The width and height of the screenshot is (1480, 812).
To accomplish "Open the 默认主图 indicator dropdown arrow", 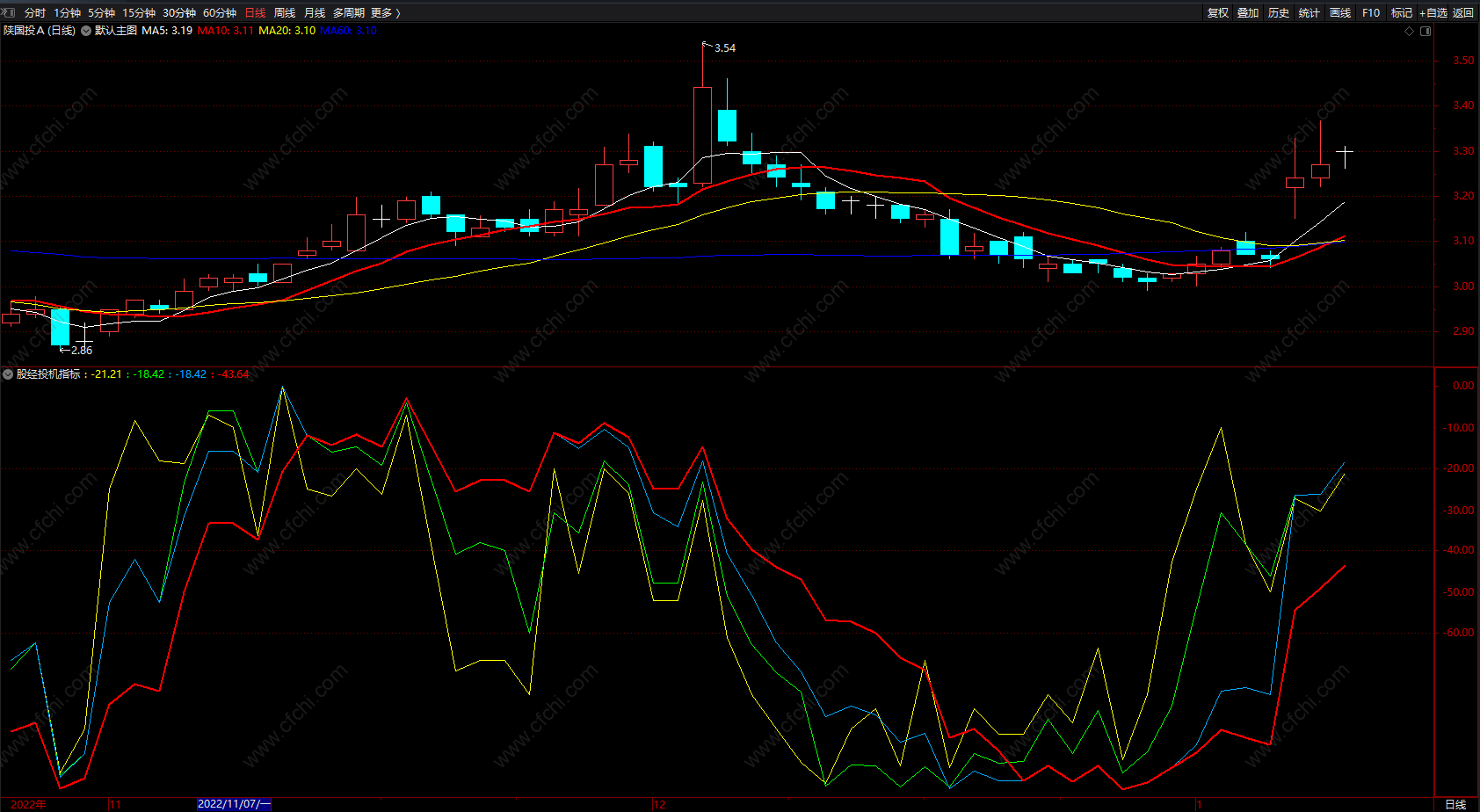I will coord(86,31).
